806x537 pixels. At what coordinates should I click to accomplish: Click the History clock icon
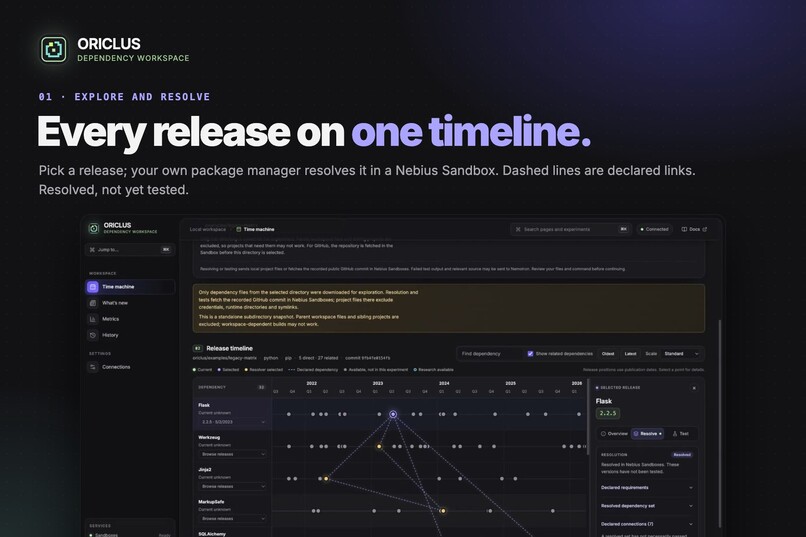point(93,335)
